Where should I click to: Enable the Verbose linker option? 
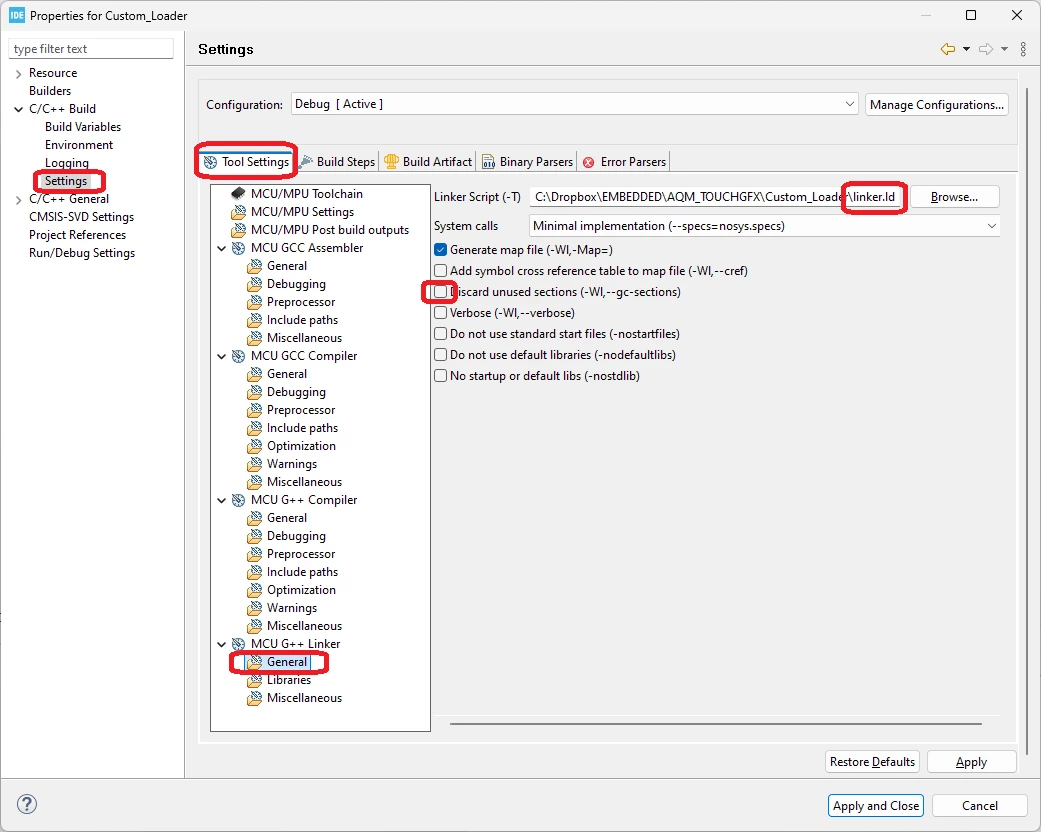440,313
